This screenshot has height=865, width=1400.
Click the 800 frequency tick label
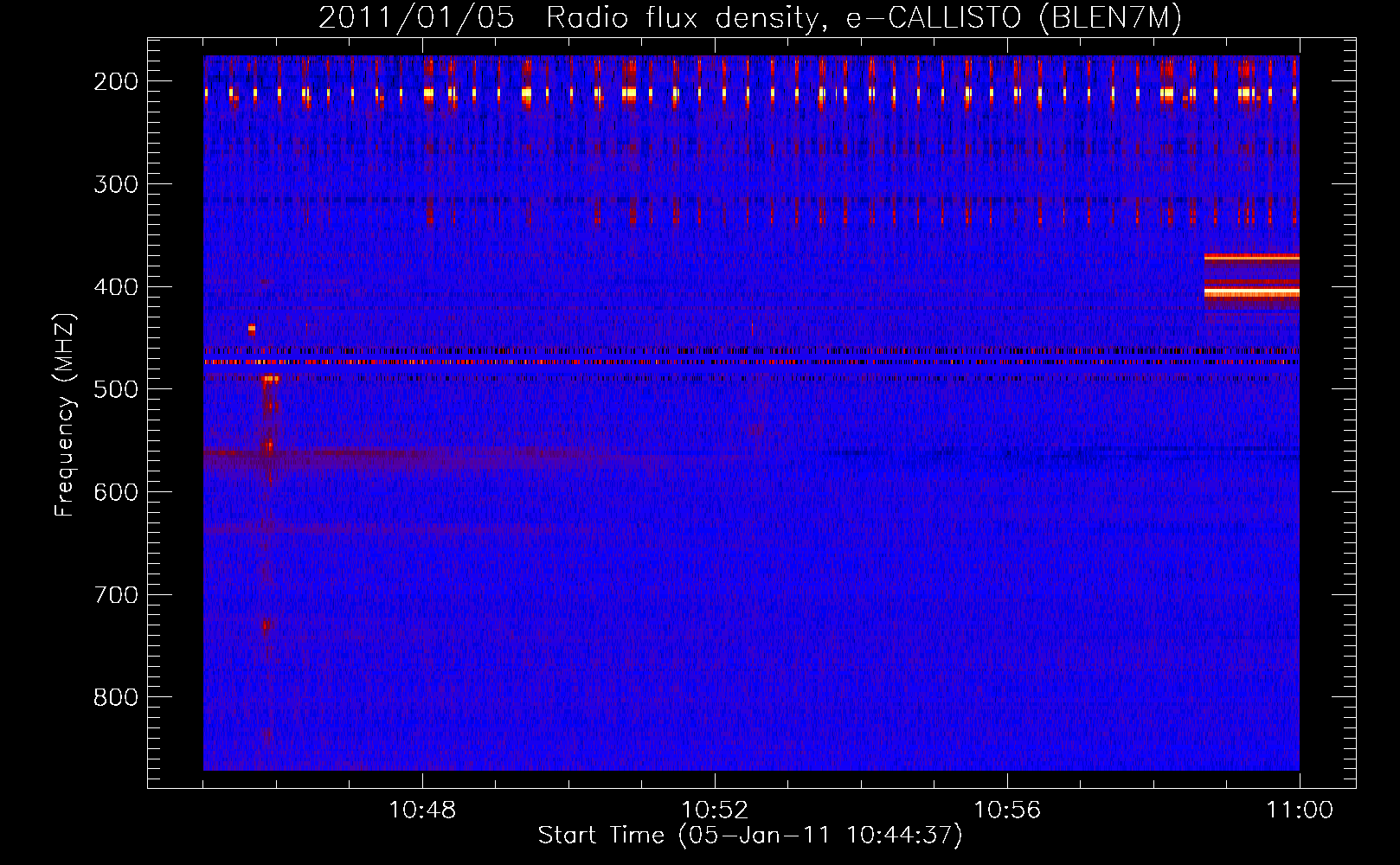[x=116, y=697]
